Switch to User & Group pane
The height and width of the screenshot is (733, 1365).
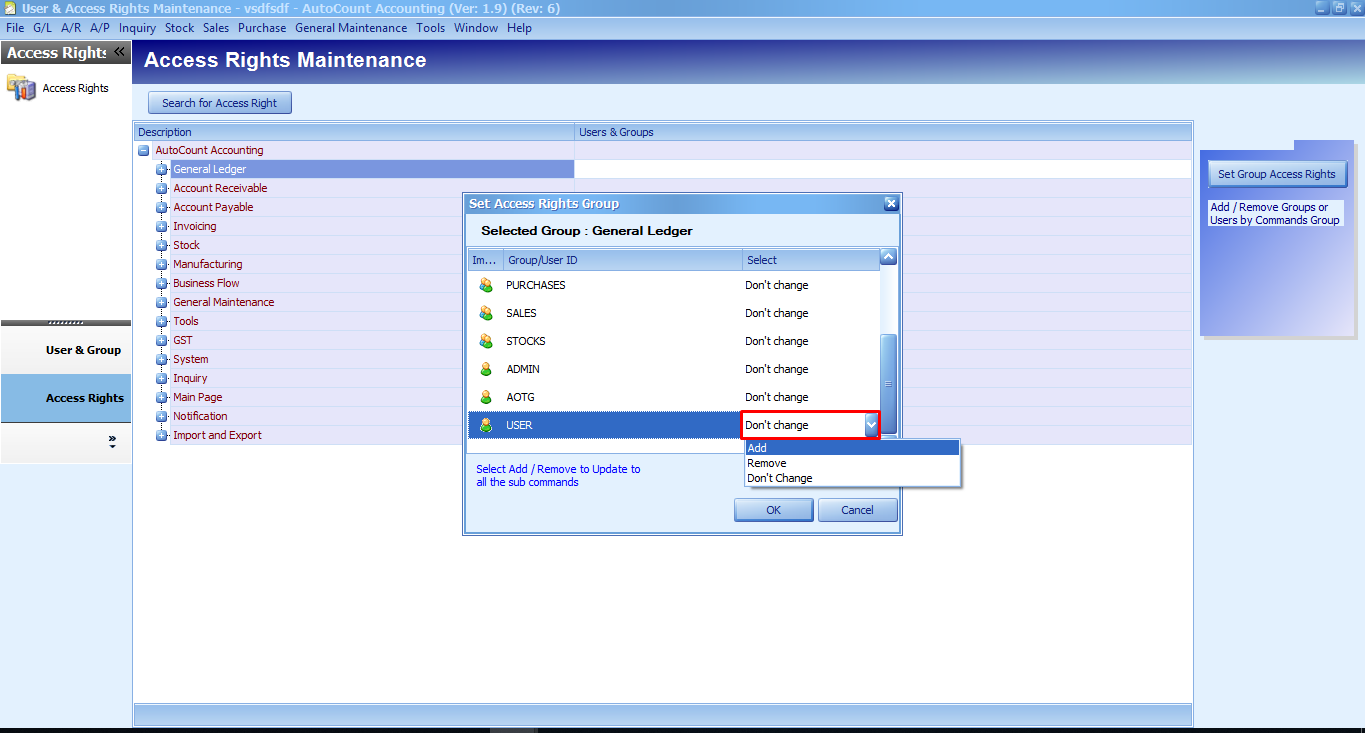pos(66,350)
